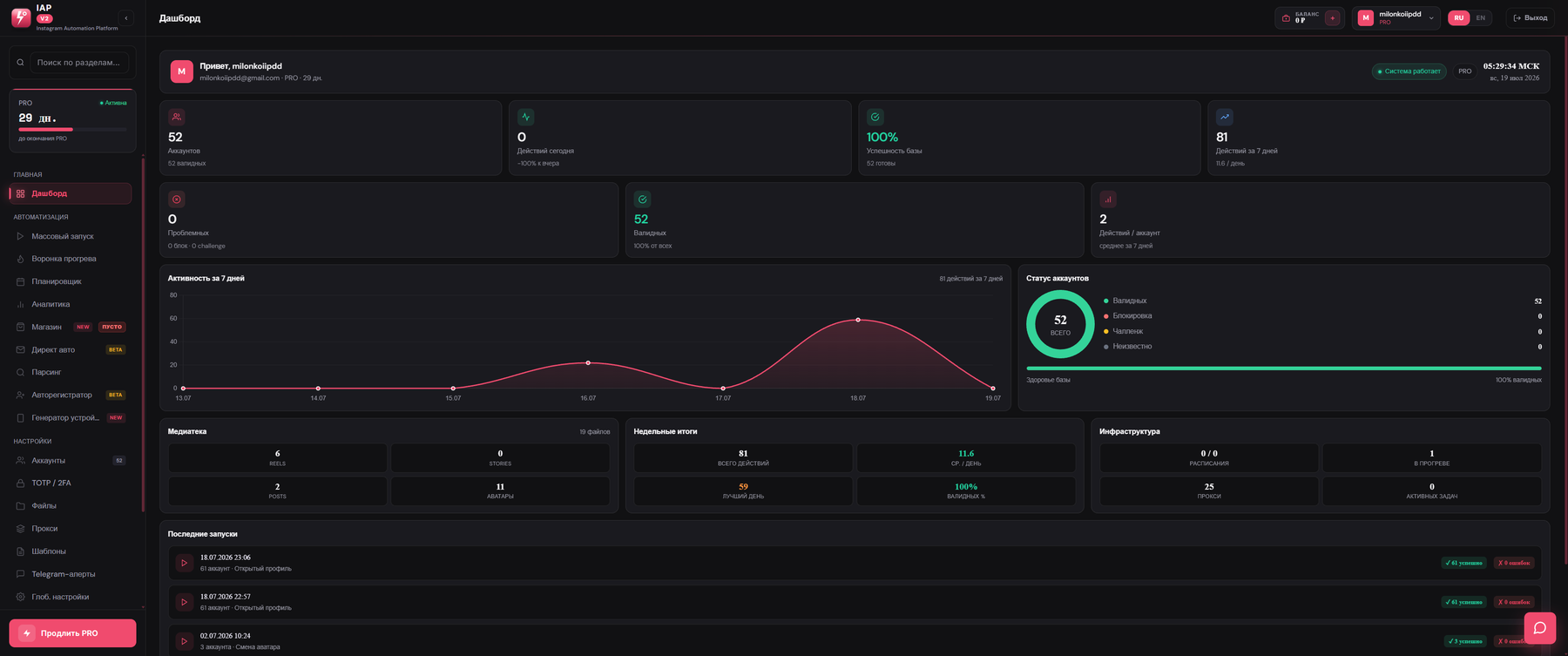Screen dimensions: 1568x656
Task: Open the milonkoiipdd account dropdown
Action: point(1396,17)
